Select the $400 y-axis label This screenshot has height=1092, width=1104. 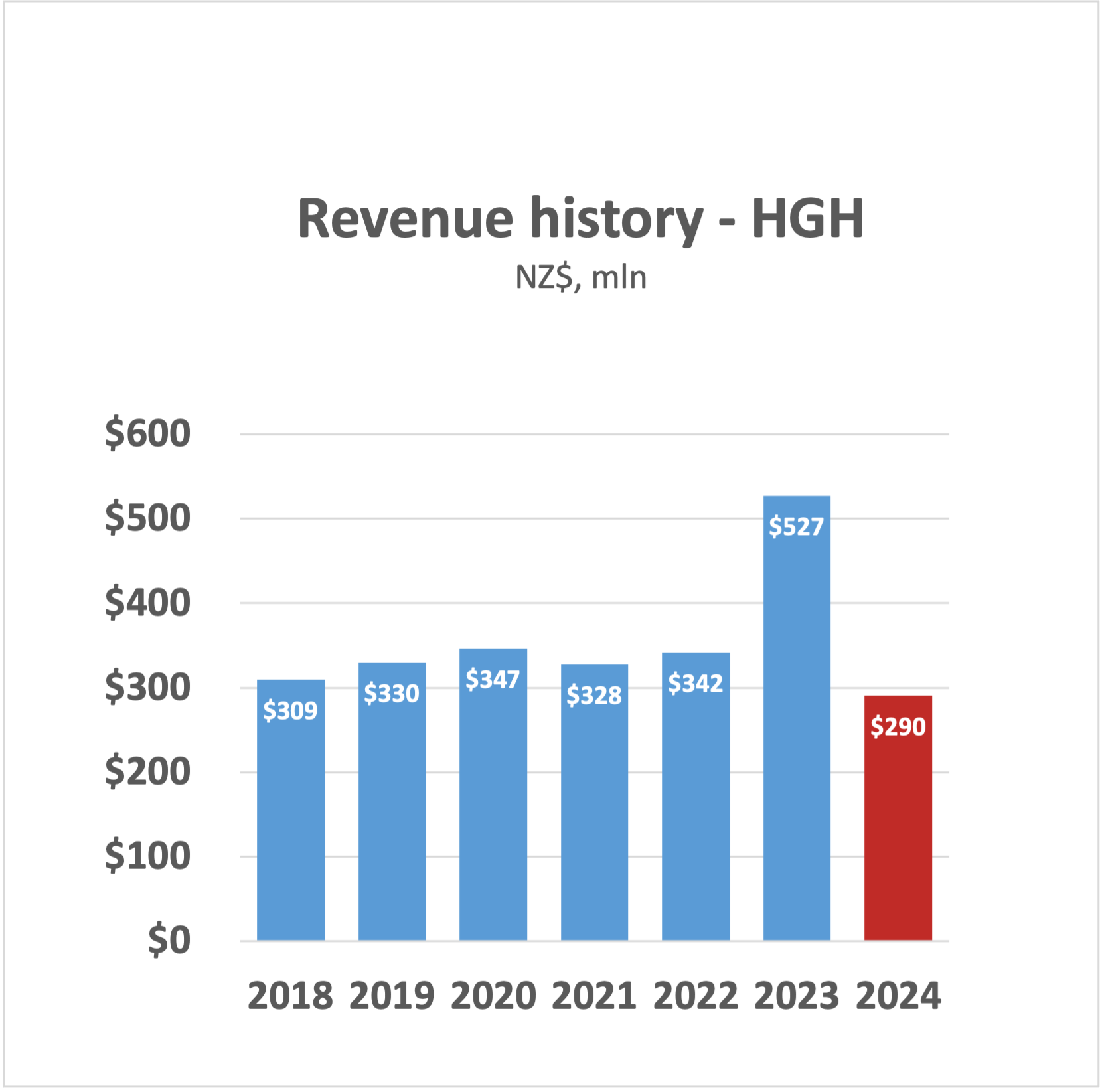point(147,603)
